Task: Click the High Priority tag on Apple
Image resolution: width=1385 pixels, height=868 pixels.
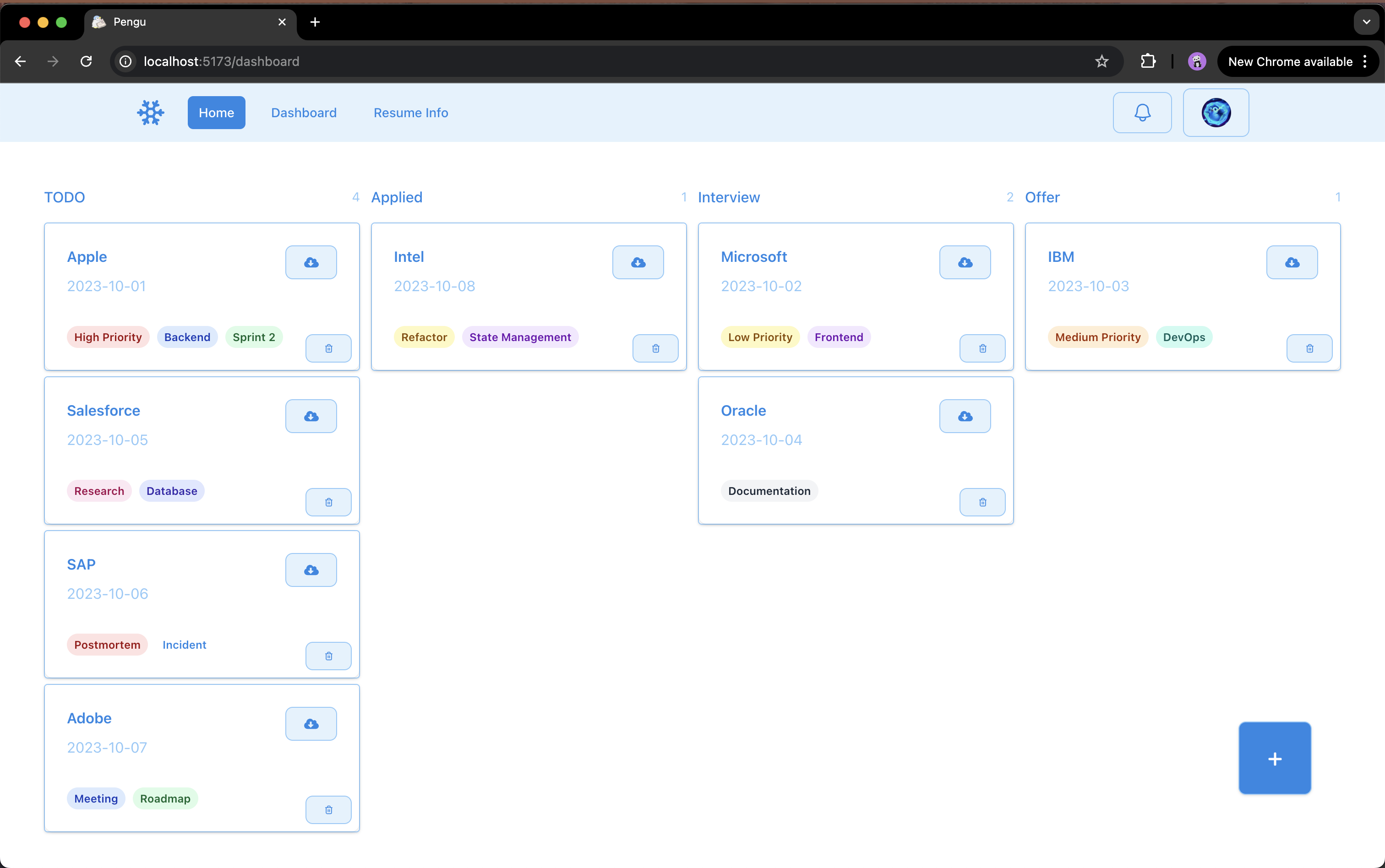Action: (x=108, y=337)
